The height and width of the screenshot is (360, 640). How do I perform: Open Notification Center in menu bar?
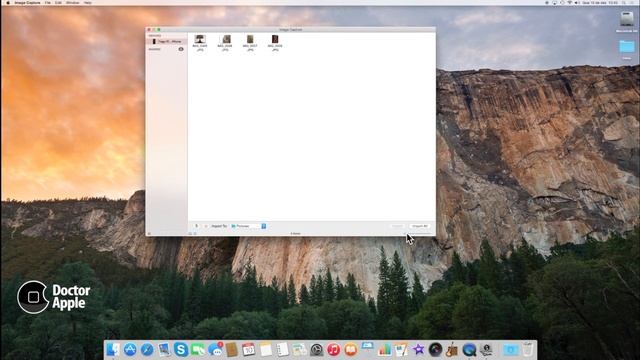[x=633, y=2]
